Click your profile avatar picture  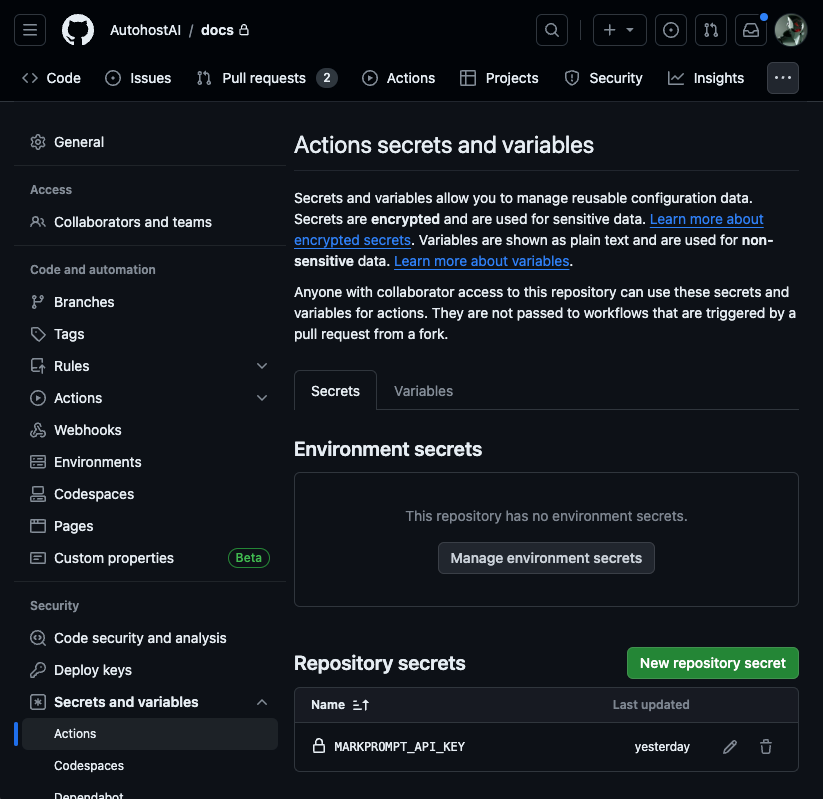pyautogui.click(x=790, y=30)
